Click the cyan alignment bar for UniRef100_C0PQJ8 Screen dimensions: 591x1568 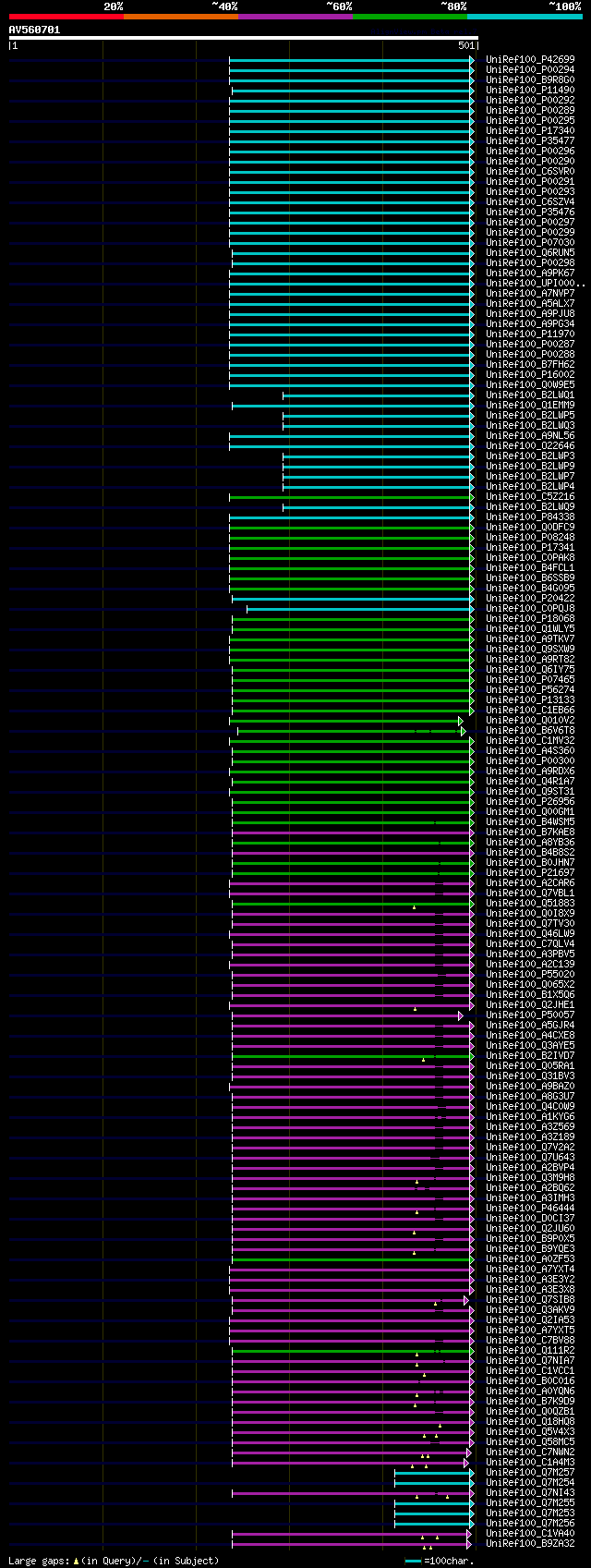coord(360,609)
